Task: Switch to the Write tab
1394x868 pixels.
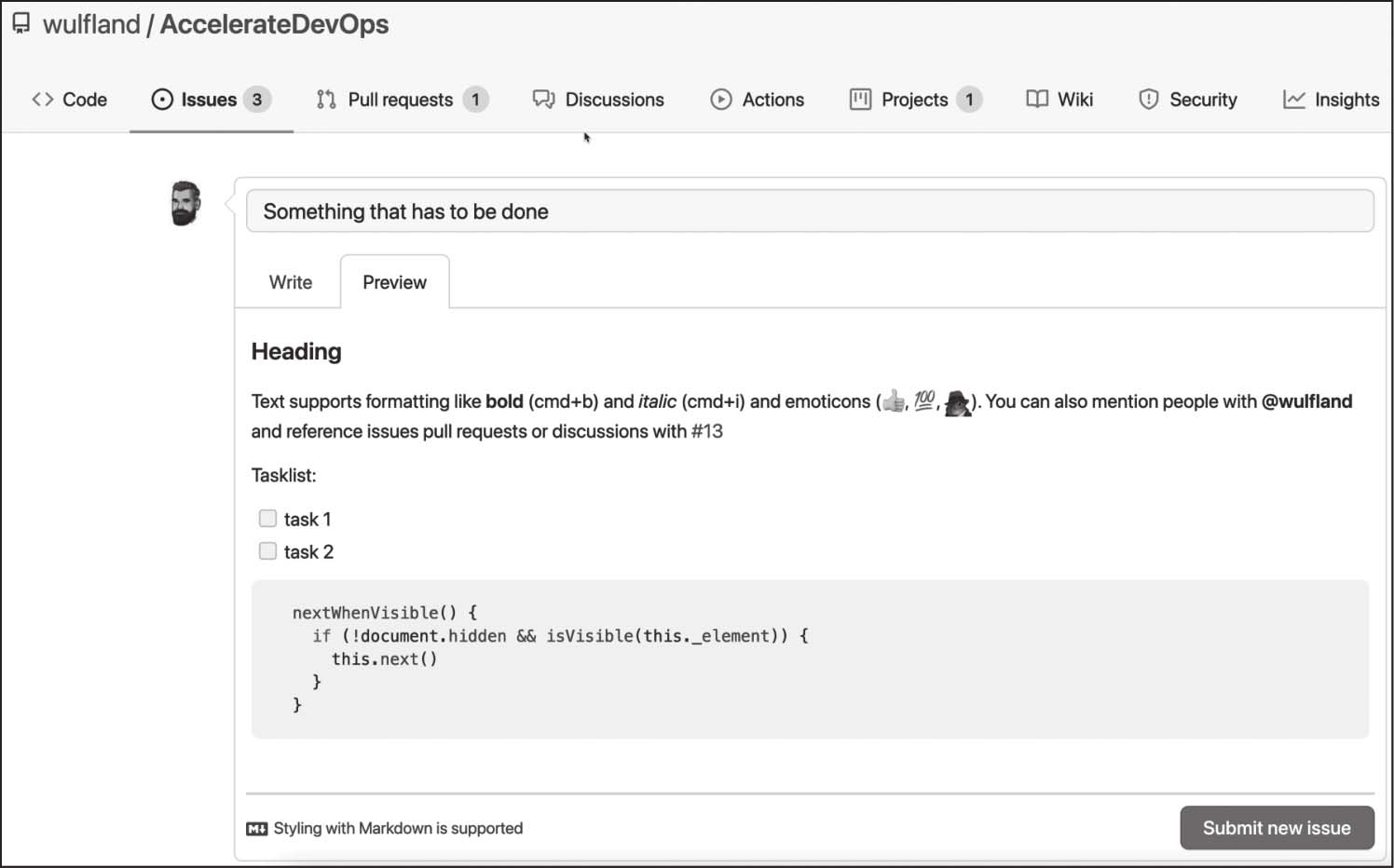Action: click(x=291, y=282)
